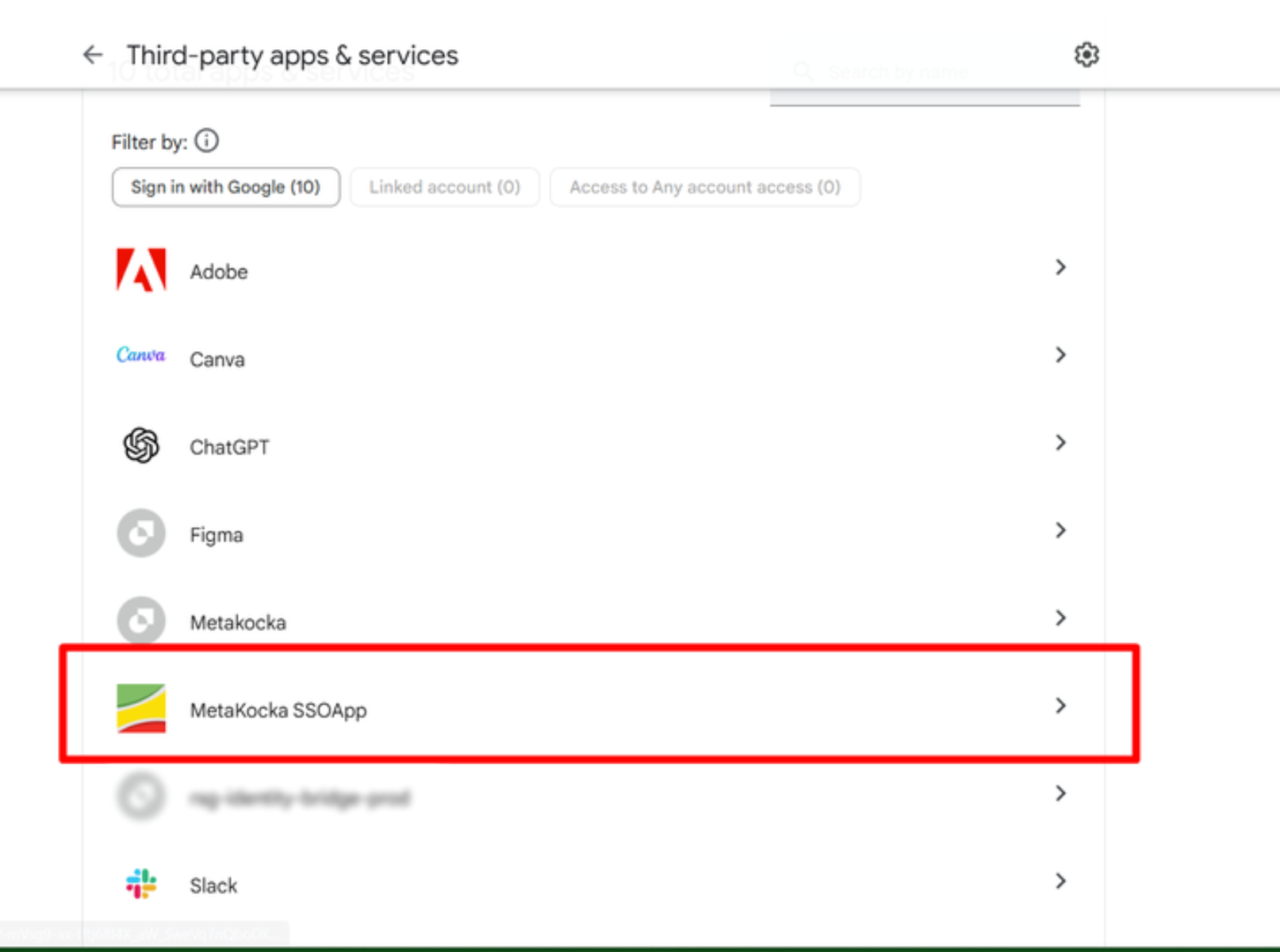Expand the Canva row chevron
The image size is (1280, 952).
(1060, 354)
